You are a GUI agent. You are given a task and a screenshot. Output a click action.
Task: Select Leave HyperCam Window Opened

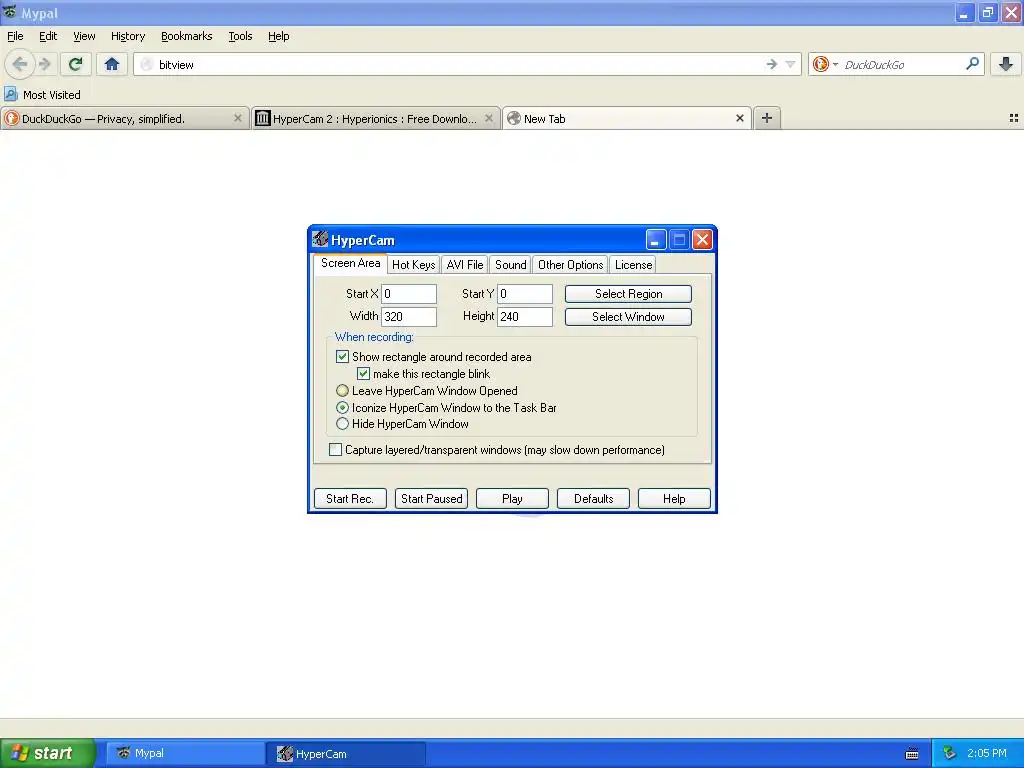342,391
